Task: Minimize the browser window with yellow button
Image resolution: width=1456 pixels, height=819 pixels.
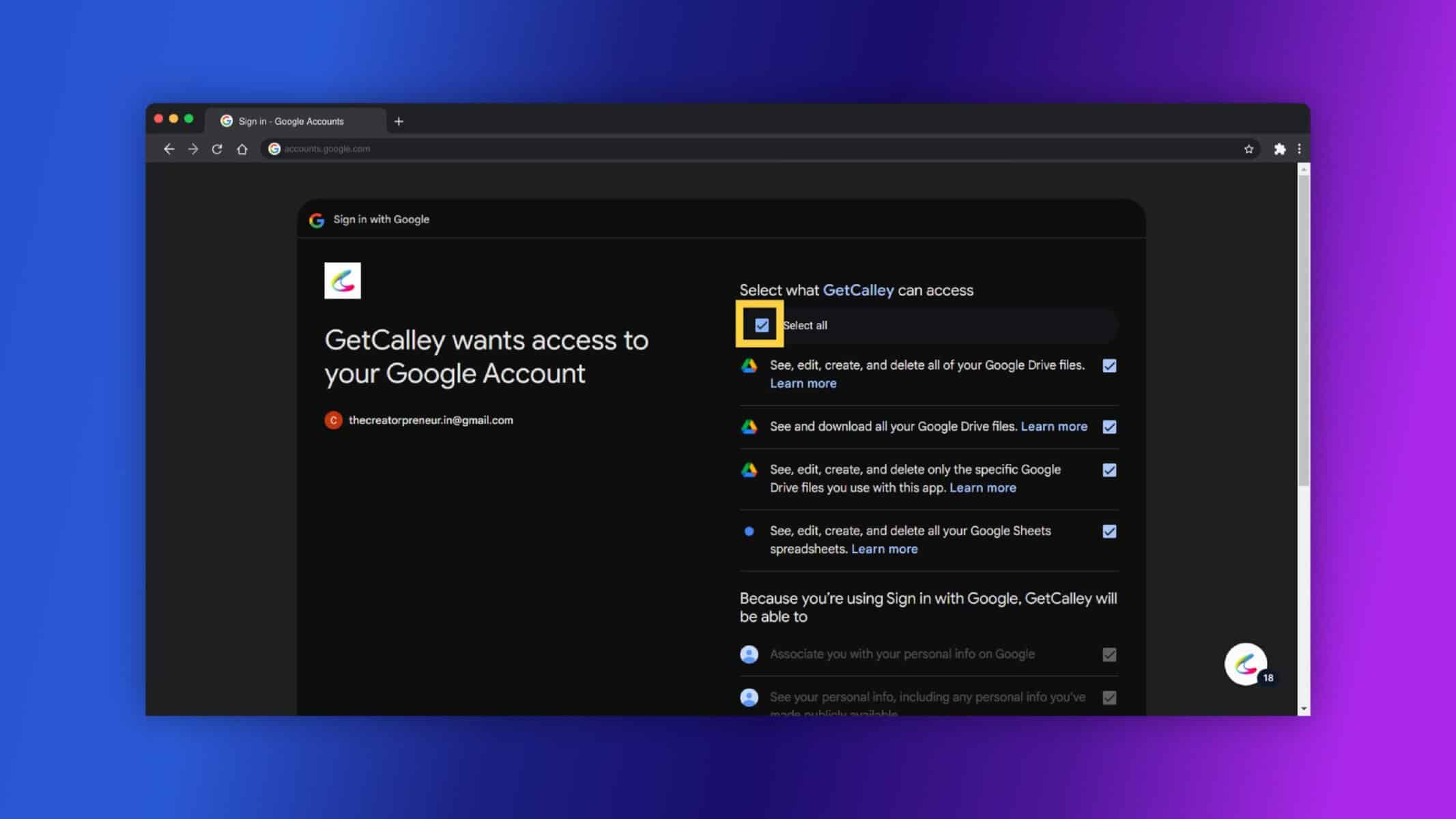Action: tap(173, 119)
